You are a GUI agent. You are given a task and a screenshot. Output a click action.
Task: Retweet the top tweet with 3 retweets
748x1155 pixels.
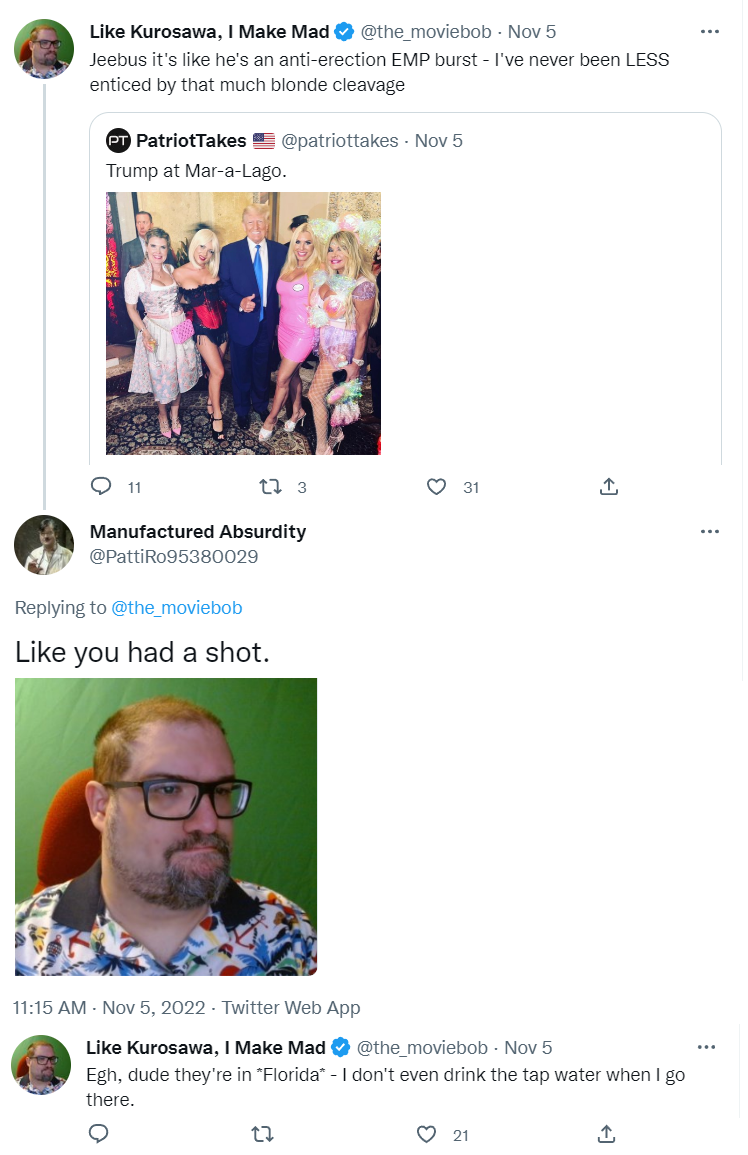click(270, 487)
